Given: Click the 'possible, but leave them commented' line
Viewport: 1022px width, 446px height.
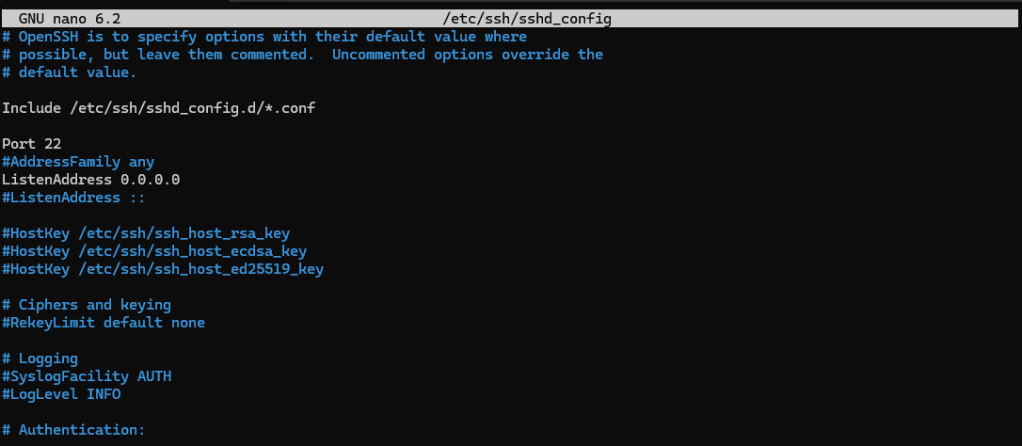Looking at the screenshot, I should [x=300, y=55].
